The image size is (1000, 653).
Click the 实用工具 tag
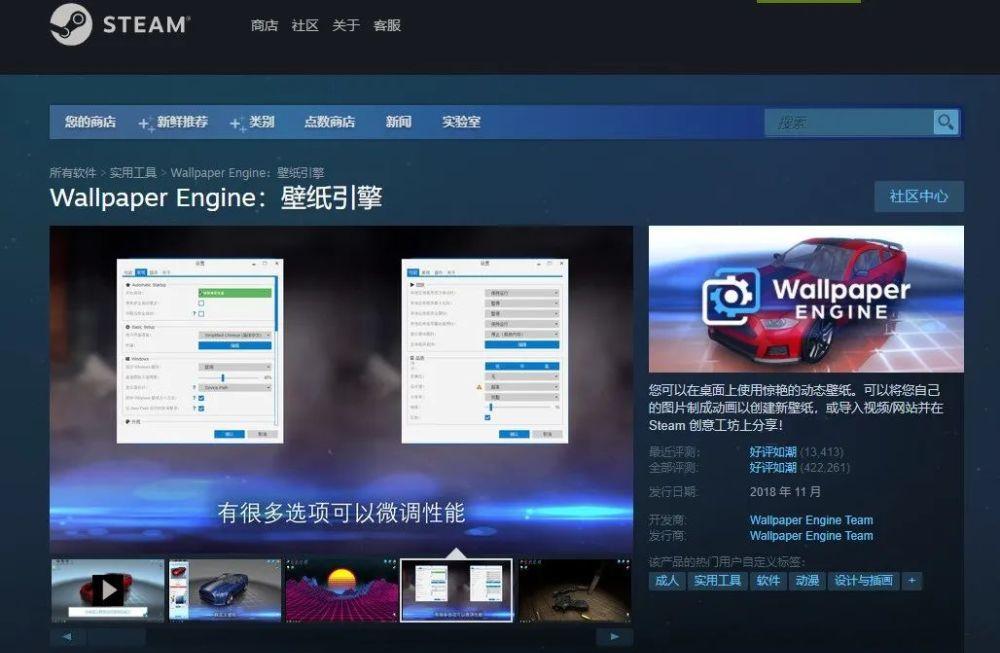click(717, 580)
